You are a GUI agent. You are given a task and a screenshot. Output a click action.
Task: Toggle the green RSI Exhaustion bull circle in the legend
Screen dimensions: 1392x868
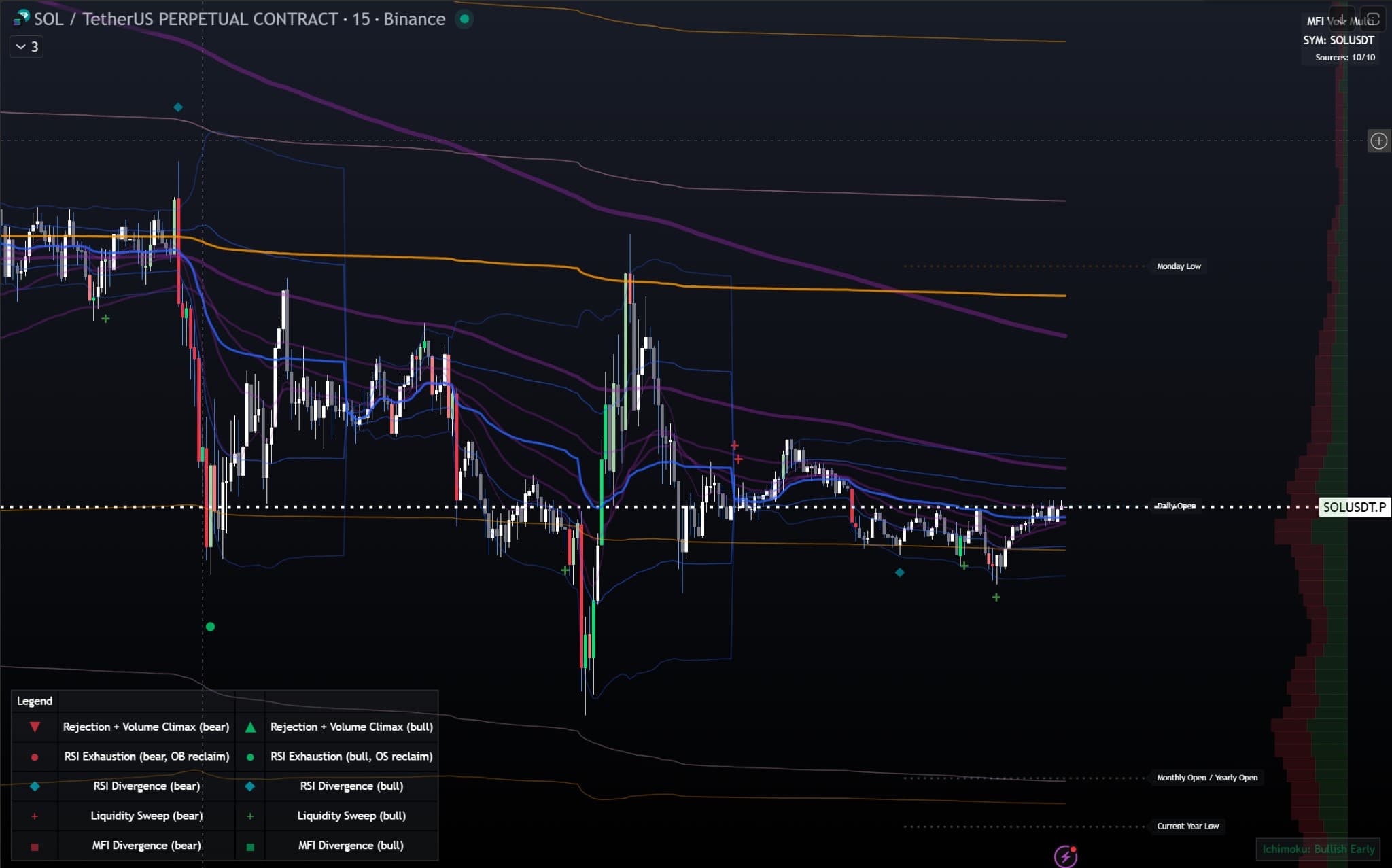(250, 757)
